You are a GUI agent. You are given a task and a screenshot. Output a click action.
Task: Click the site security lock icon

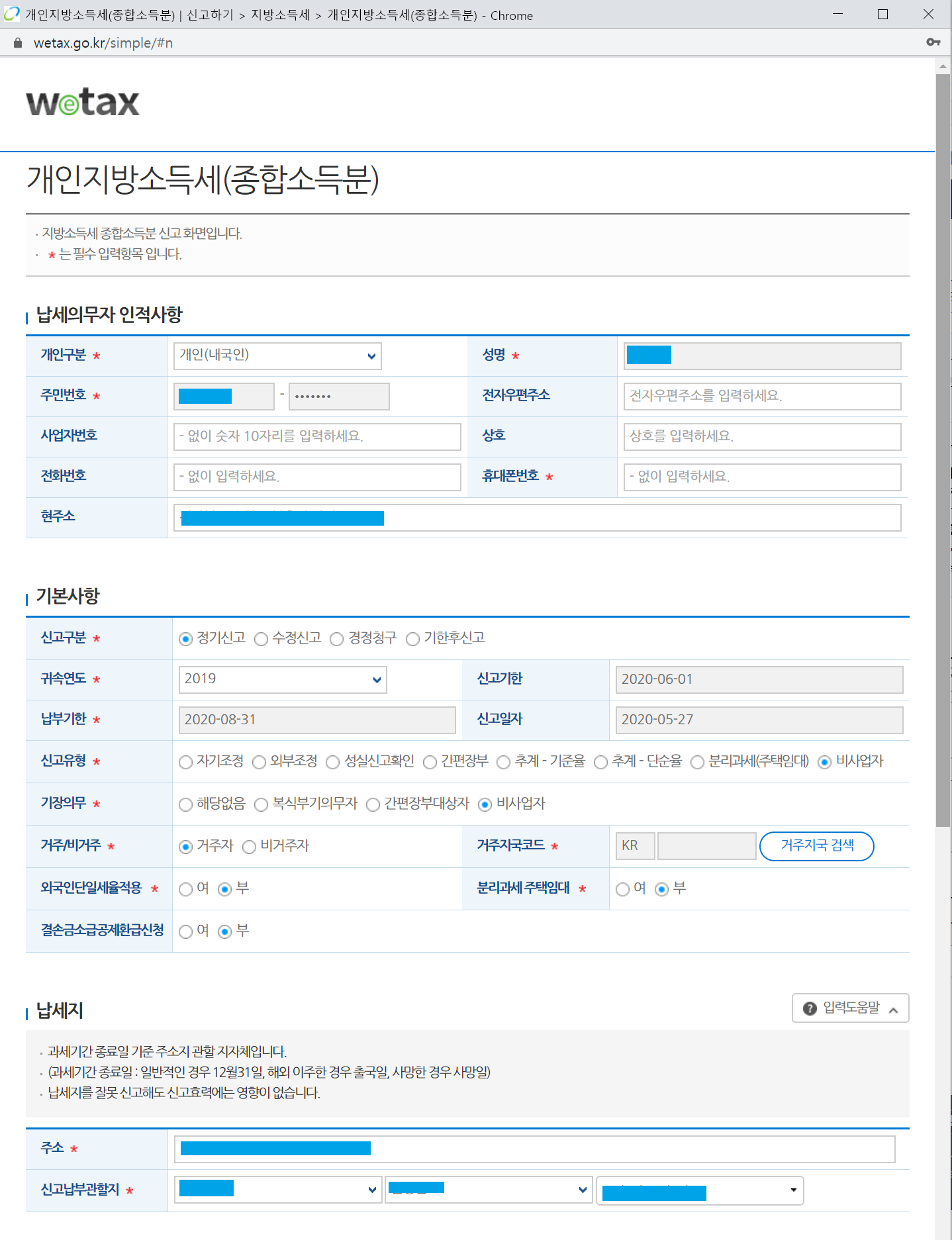pyautogui.click(x=18, y=43)
